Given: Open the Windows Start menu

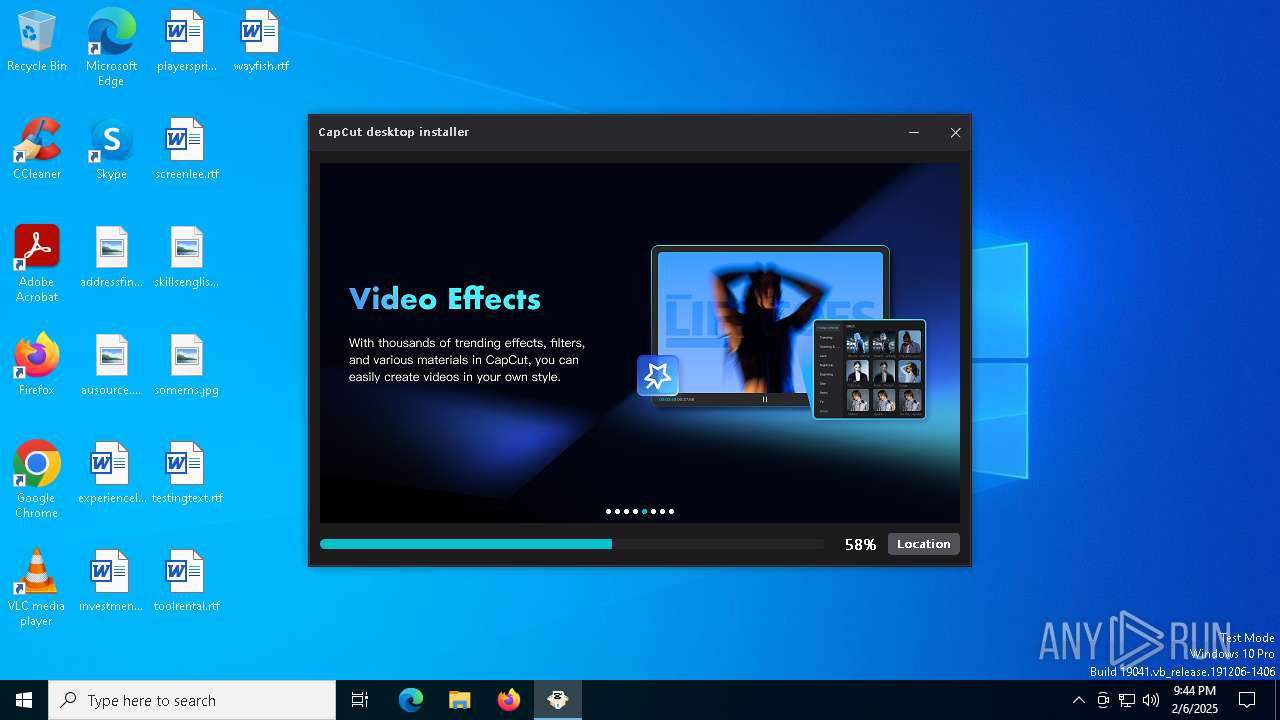Looking at the screenshot, I should [24, 700].
